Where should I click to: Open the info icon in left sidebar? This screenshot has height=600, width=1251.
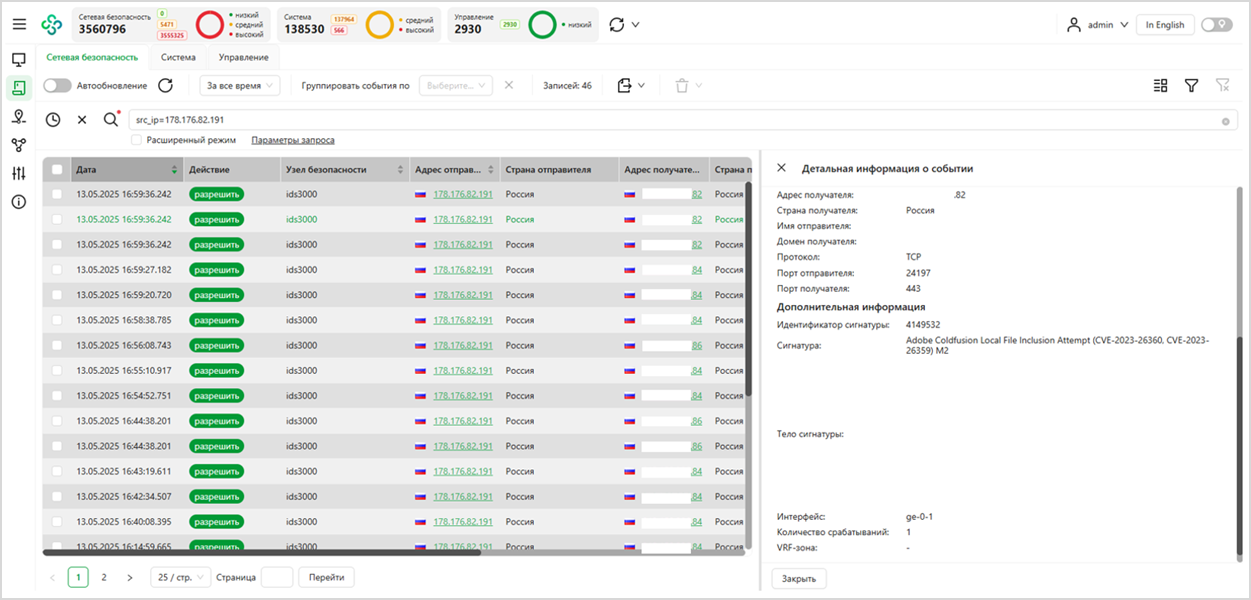click(x=18, y=202)
